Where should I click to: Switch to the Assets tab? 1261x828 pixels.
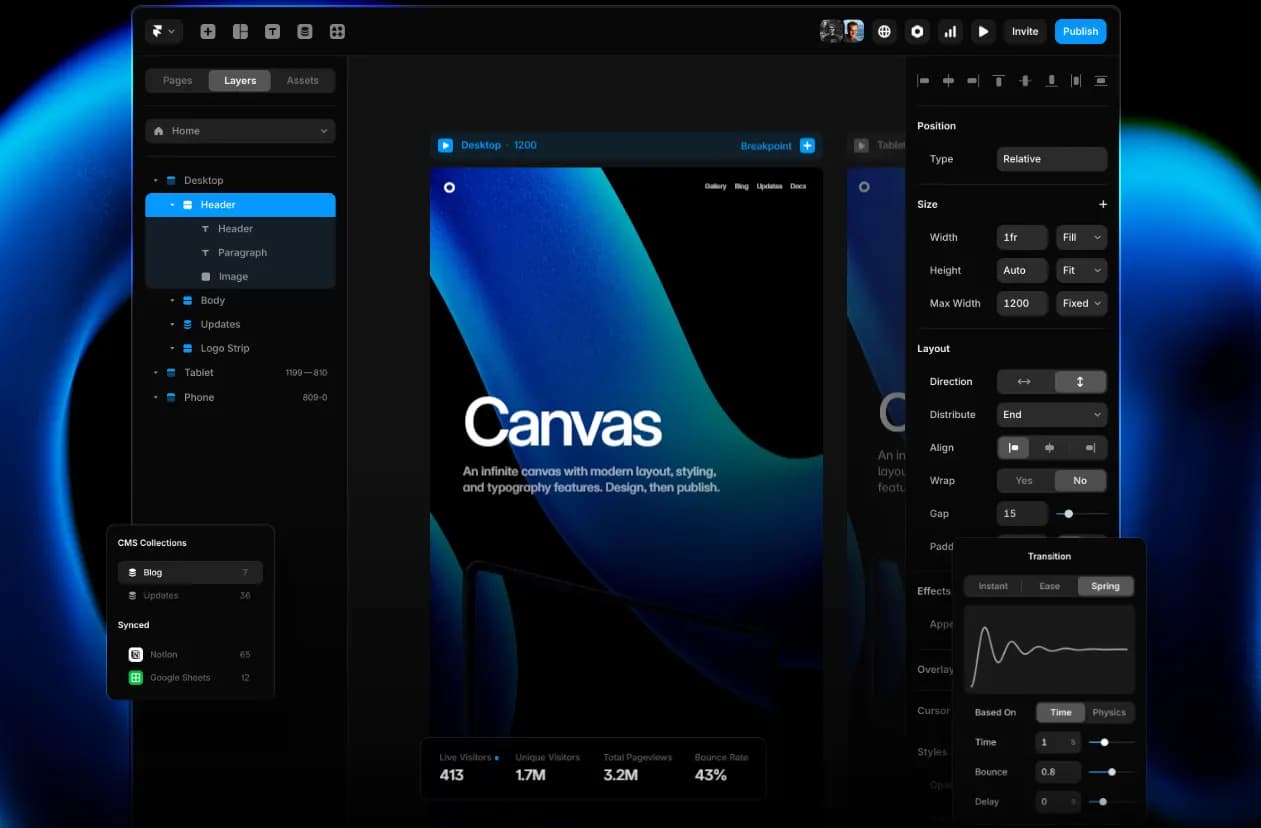pyautogui.click(x=302, y=81)
